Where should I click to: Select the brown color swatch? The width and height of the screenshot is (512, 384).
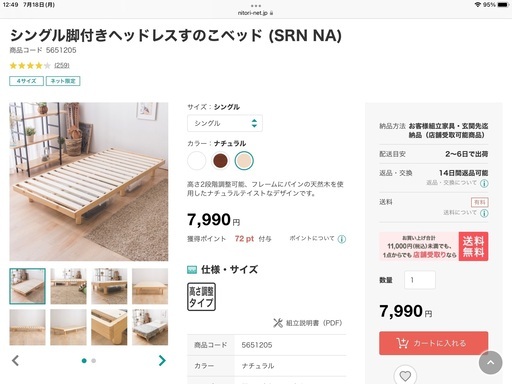[220, 160]
